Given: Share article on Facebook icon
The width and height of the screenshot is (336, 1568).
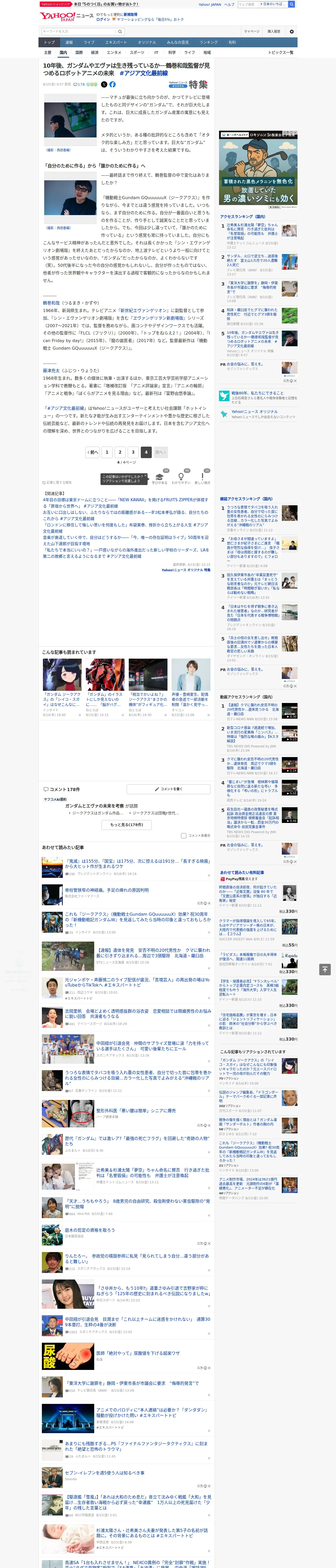Looking at the screenshot, I should 112,85.
